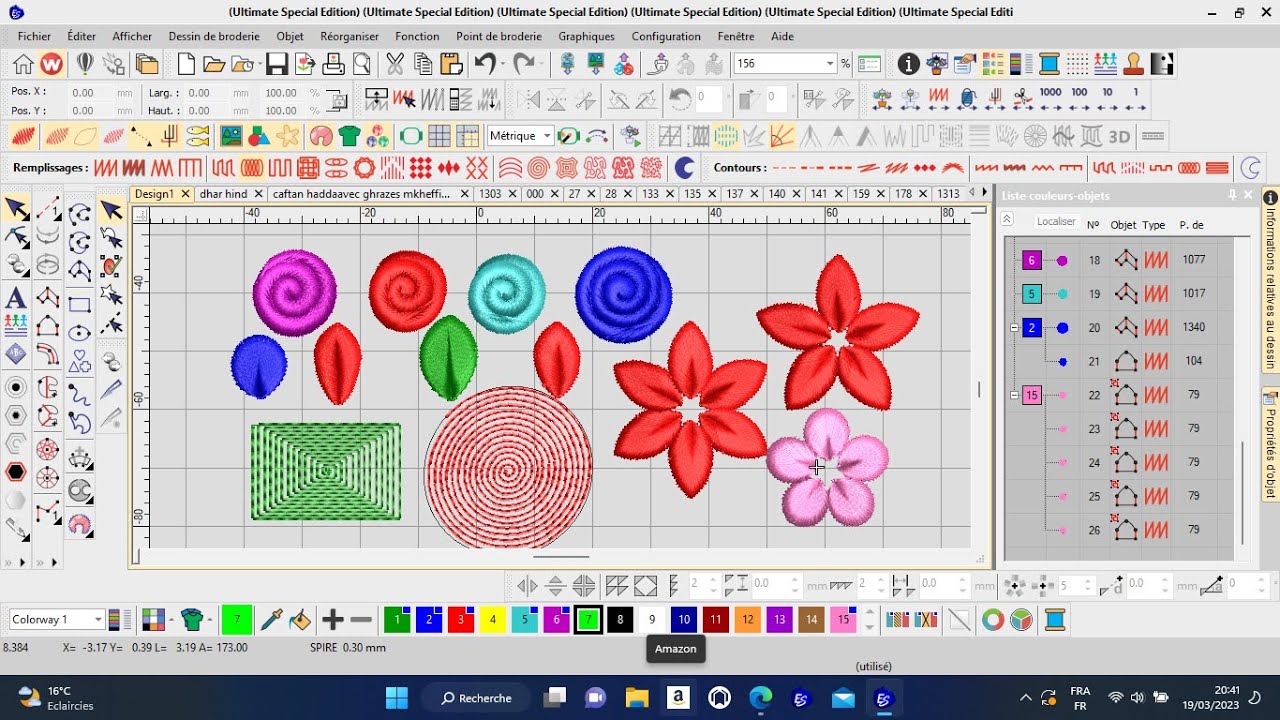Click the thread spool icon in top toolbar

coord(1049,64)
